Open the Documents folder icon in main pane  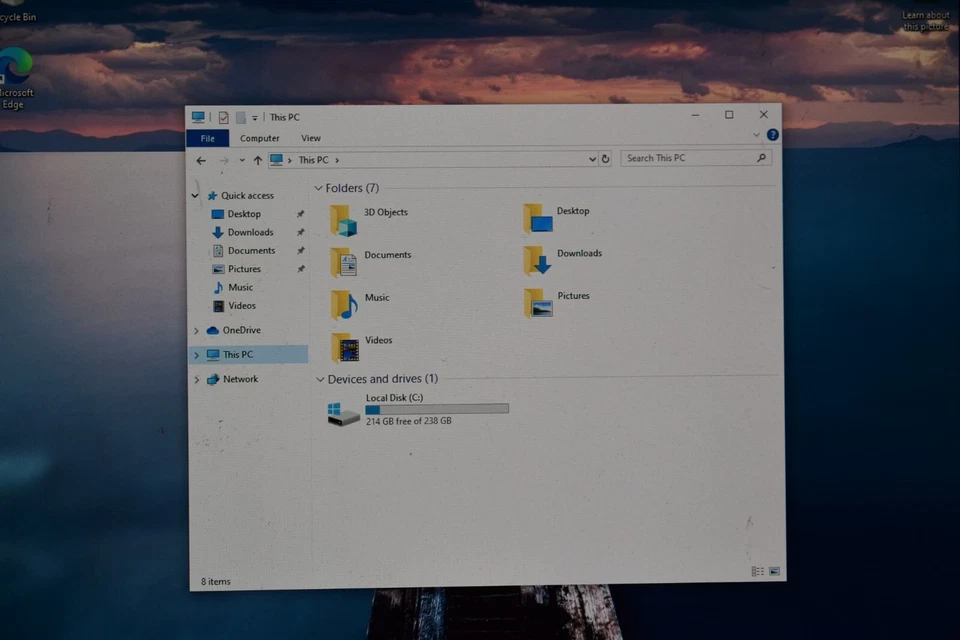[x=344, y=263]
